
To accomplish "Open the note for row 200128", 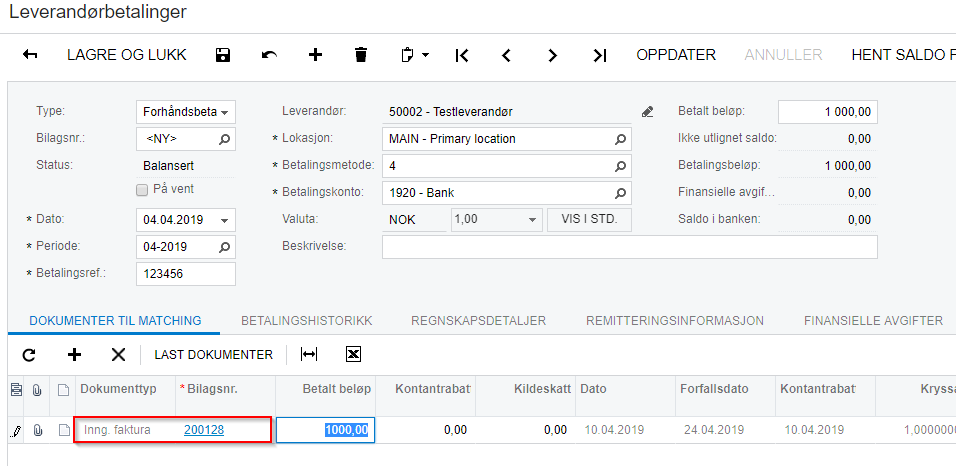I will click(x=63, y=431).
